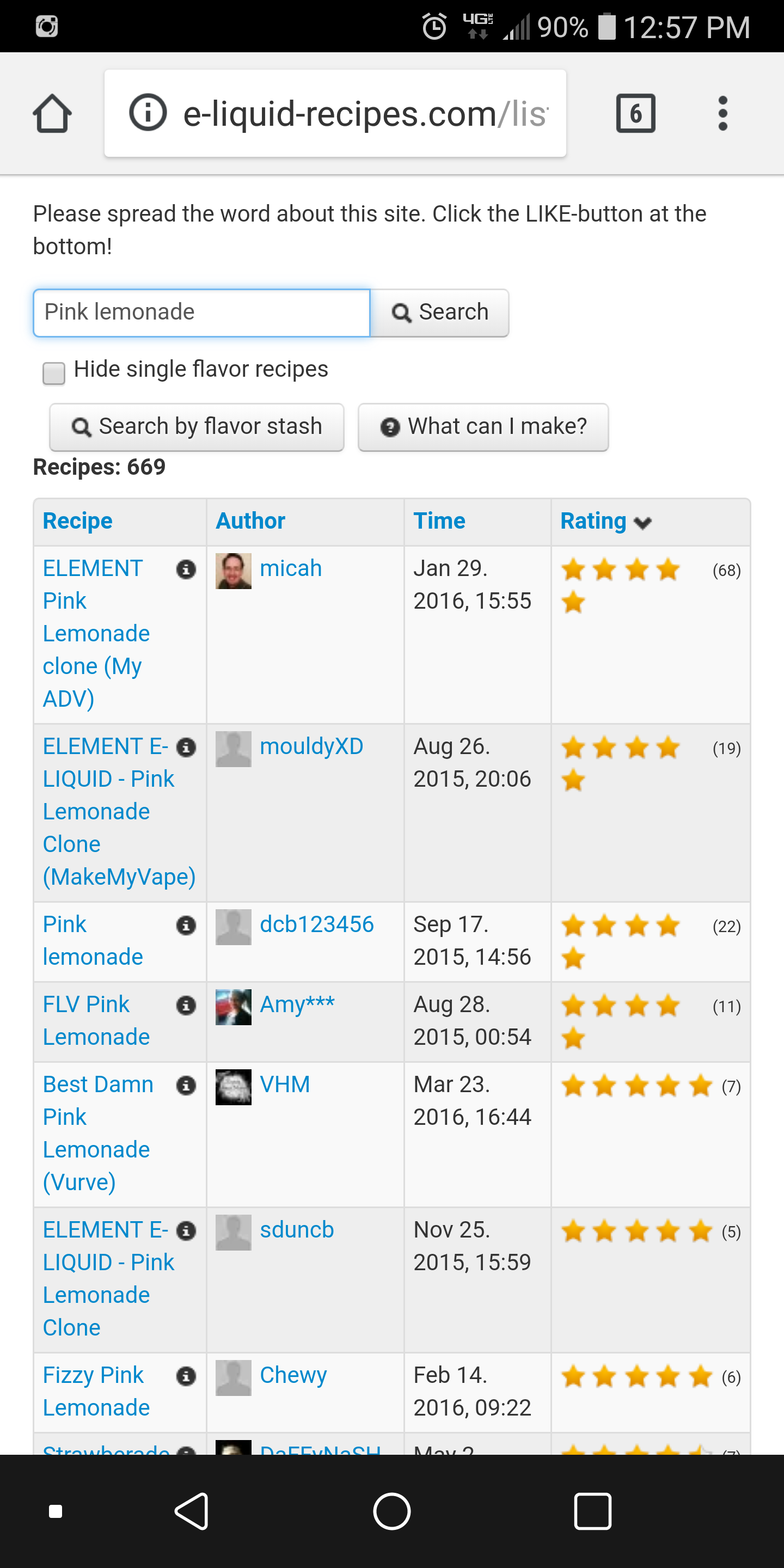Screen dimensions: 784x1568
Task: Open the tab switcher showing 6 tabs
Action: click(x=635, y=113)
